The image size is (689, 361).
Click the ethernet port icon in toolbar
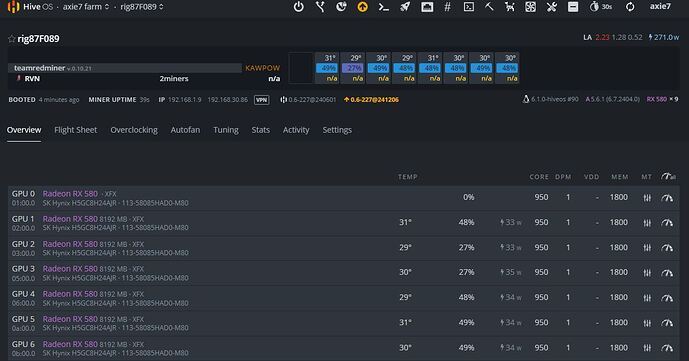tap(427, 7)
